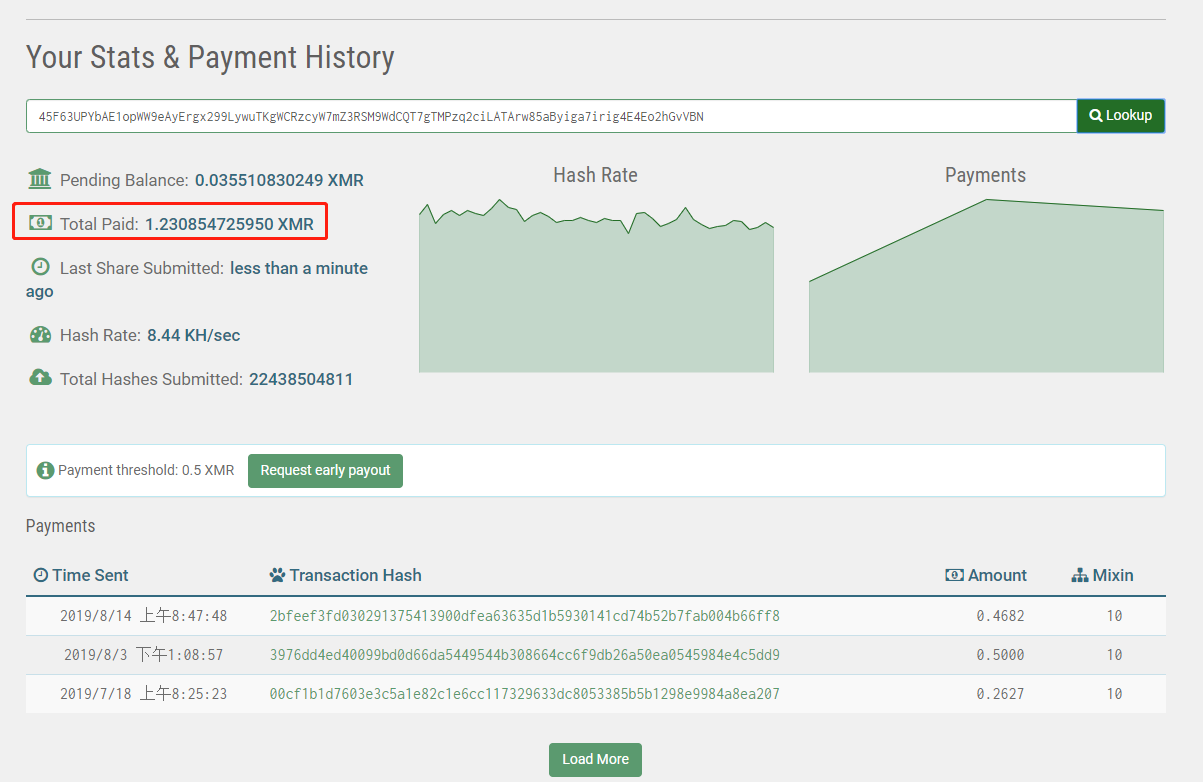Image resolution: width=1203 pixels, height=782 pixels.
Task: Select the total hashes value 22438504811
Action: pos(301,379)
